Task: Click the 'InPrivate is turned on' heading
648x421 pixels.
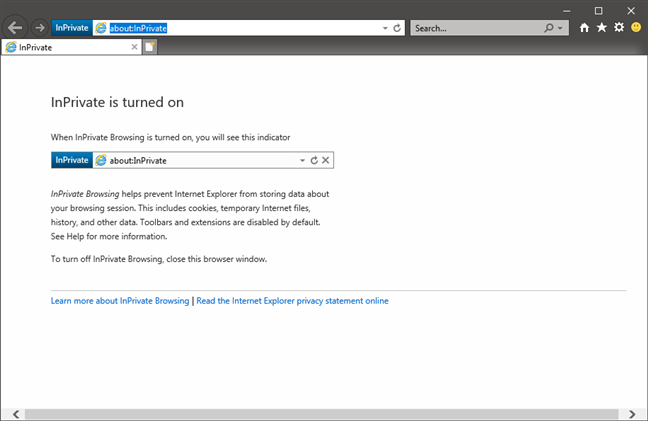Action: click(117, 102)
